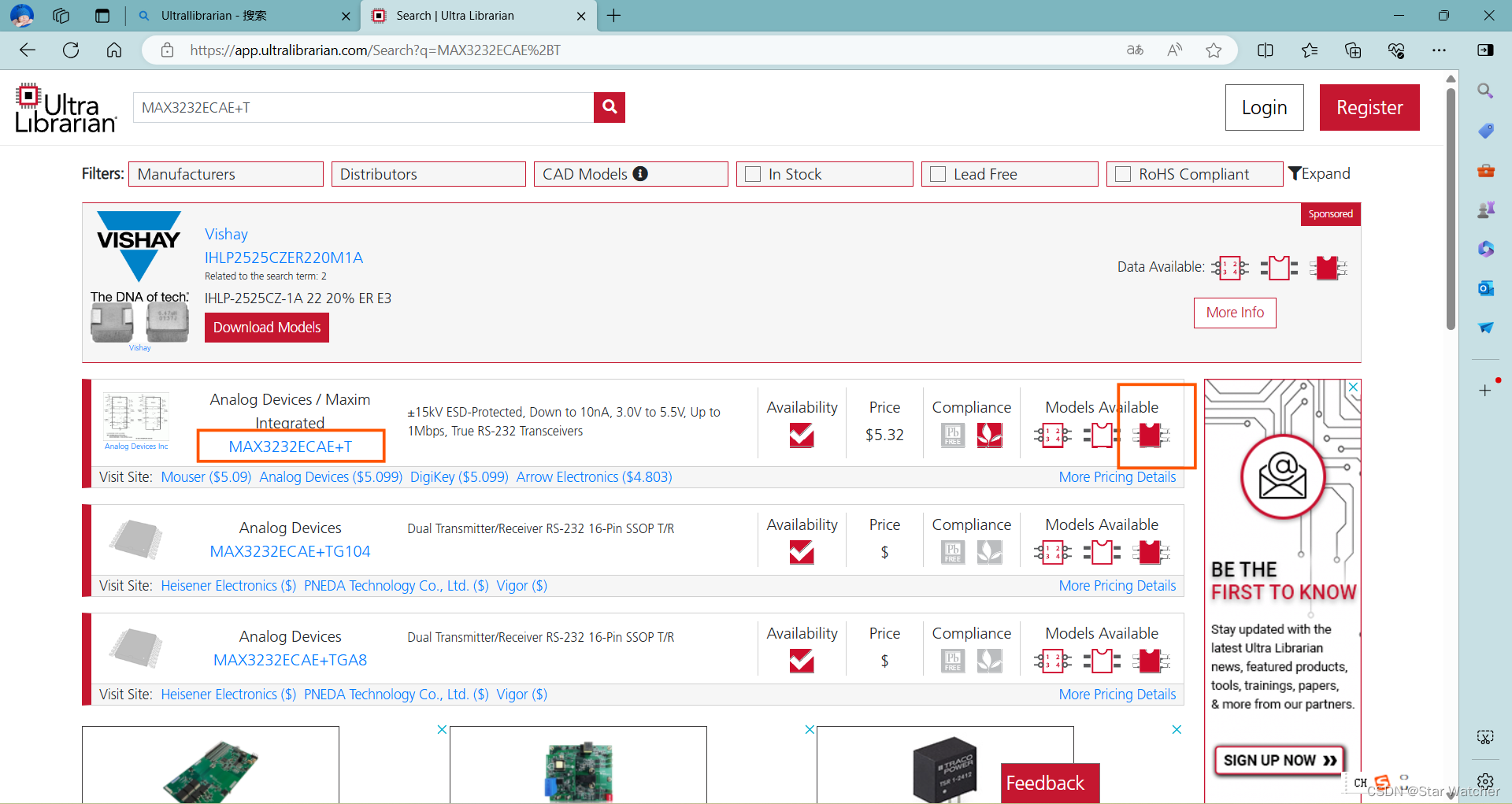The width and height of the screenshot is (1512, 804).
Task: Open a new browser tab
Action: (x=614, y=16)
